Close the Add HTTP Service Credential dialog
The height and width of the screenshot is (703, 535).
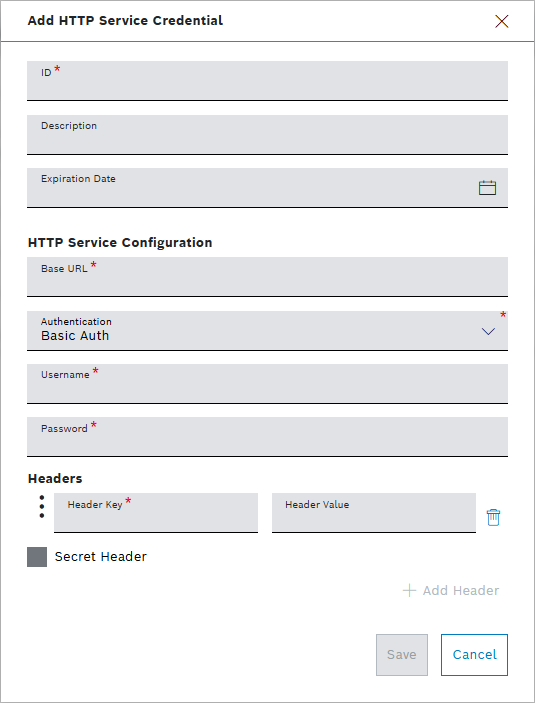[x=501, y=21]
